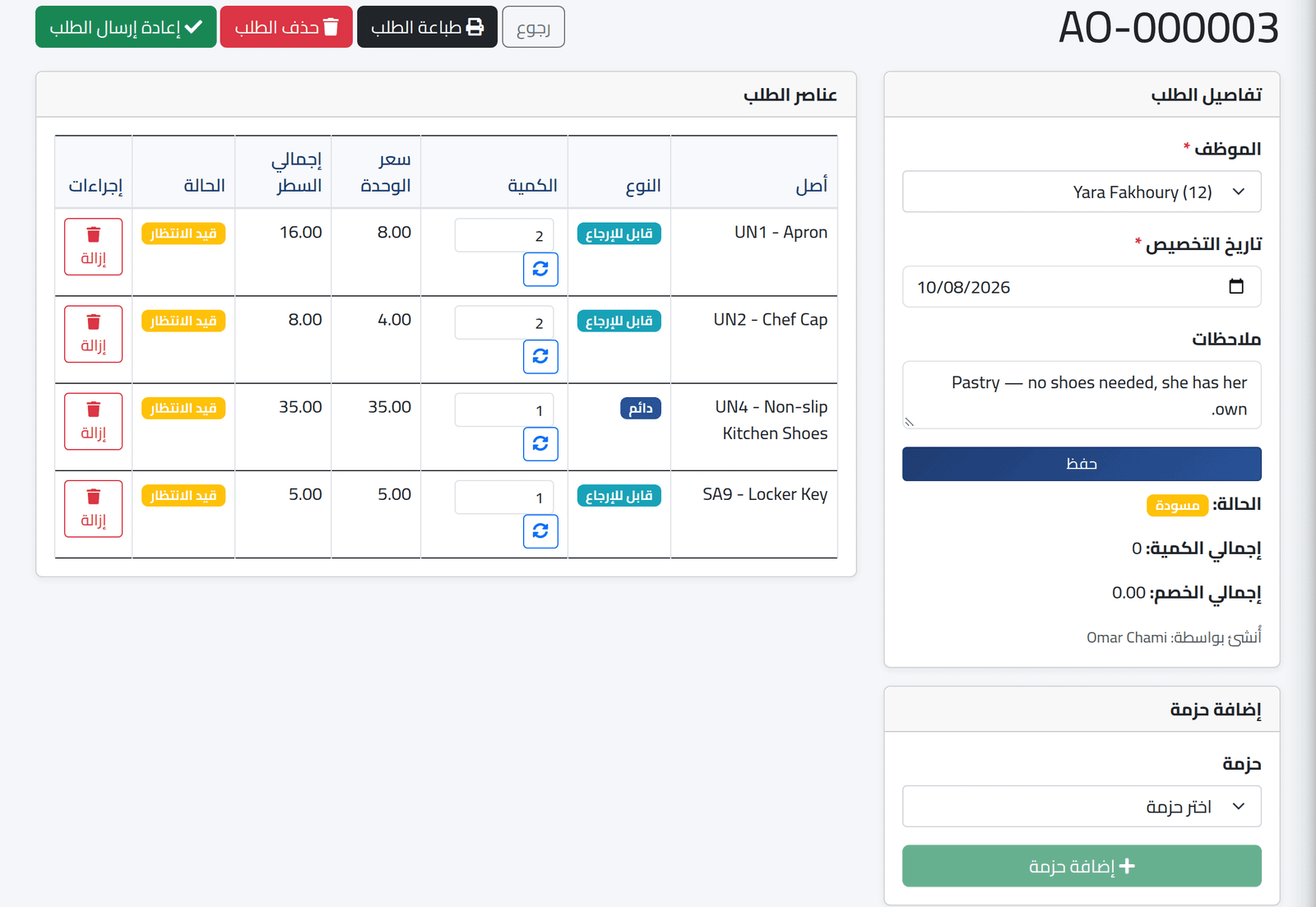This screenshot has width=1316, height=907.
Task: Click the order number AO-000003 heading
Action: click(x=1168, y=28)
